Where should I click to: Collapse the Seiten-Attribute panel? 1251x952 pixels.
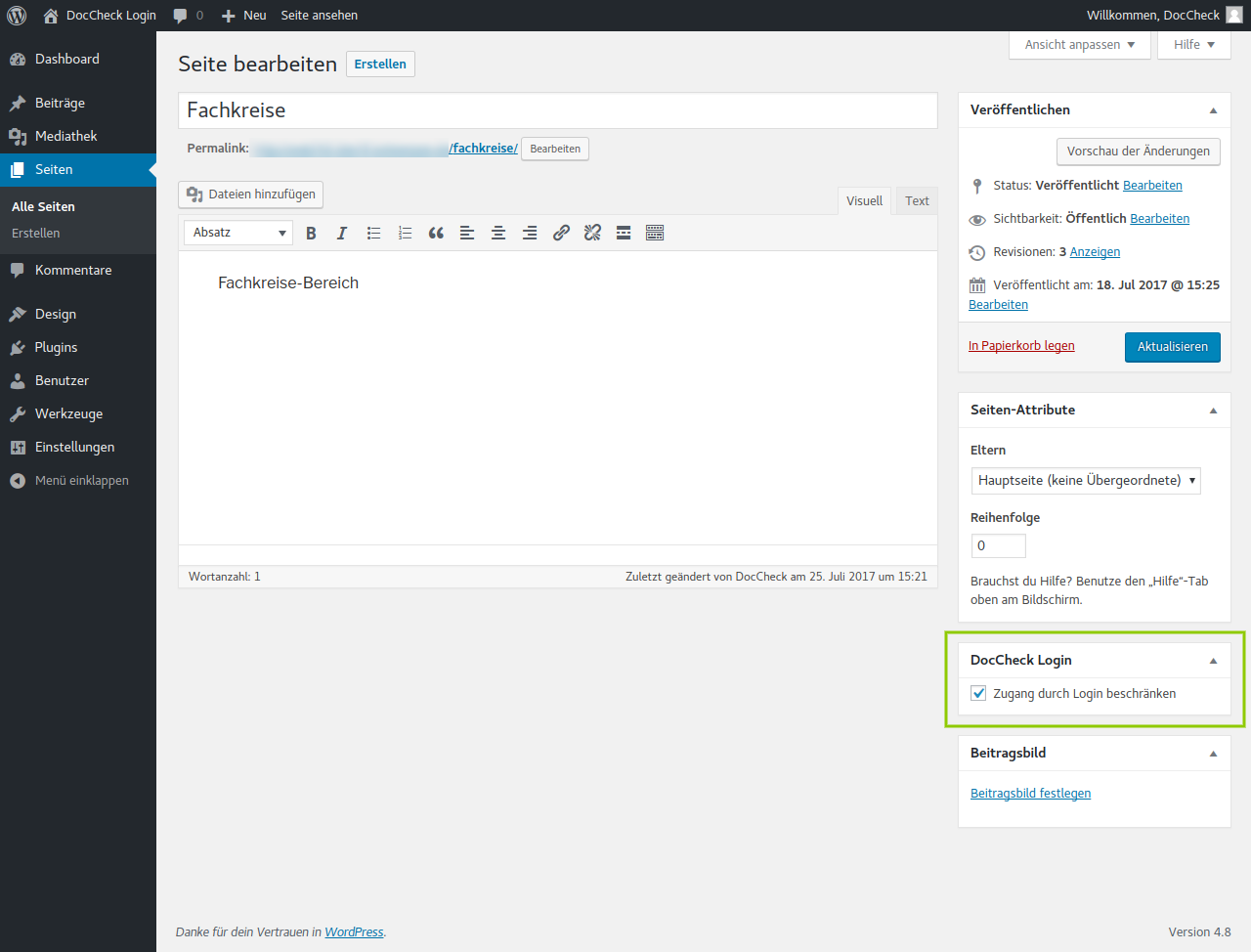coord(1213,411)
